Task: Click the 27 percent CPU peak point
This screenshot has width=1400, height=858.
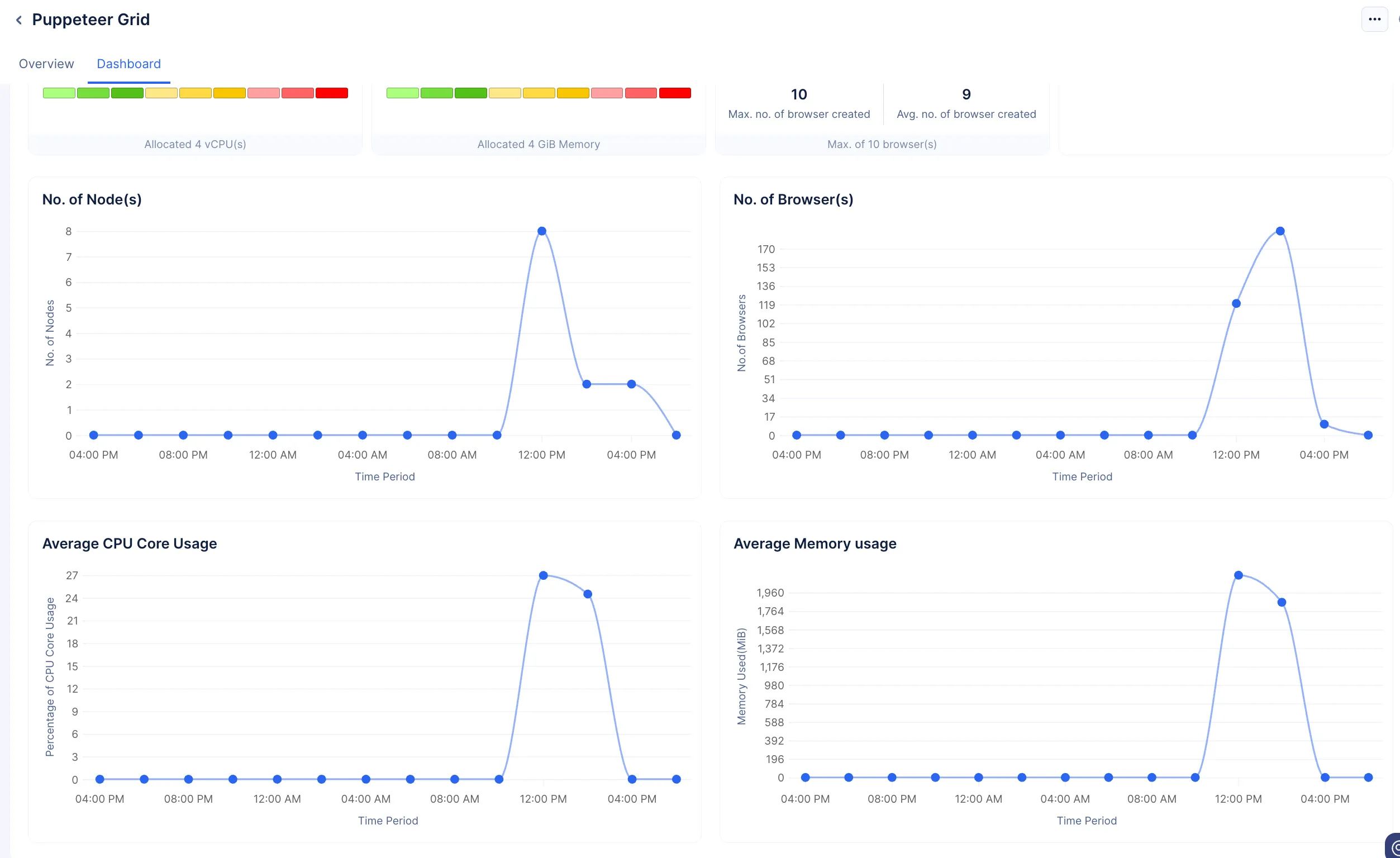Action: (x=543, y=575)
